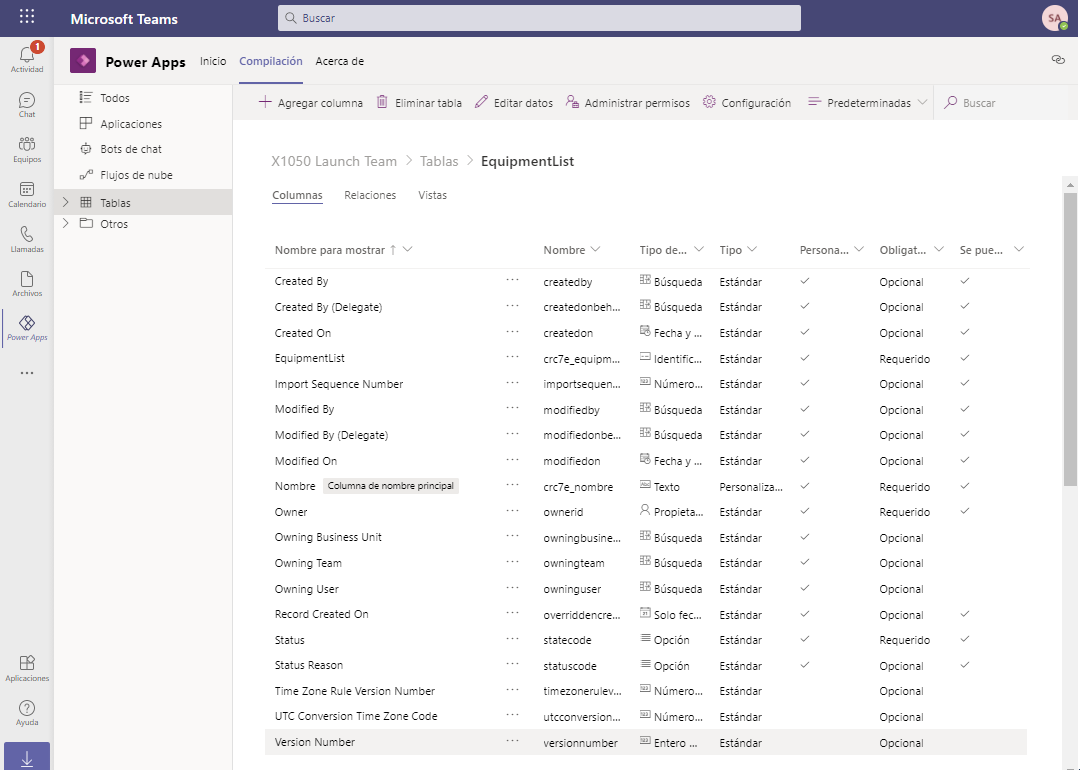
Task: Open the Tipo column filter dropdown
Action: 751,249
